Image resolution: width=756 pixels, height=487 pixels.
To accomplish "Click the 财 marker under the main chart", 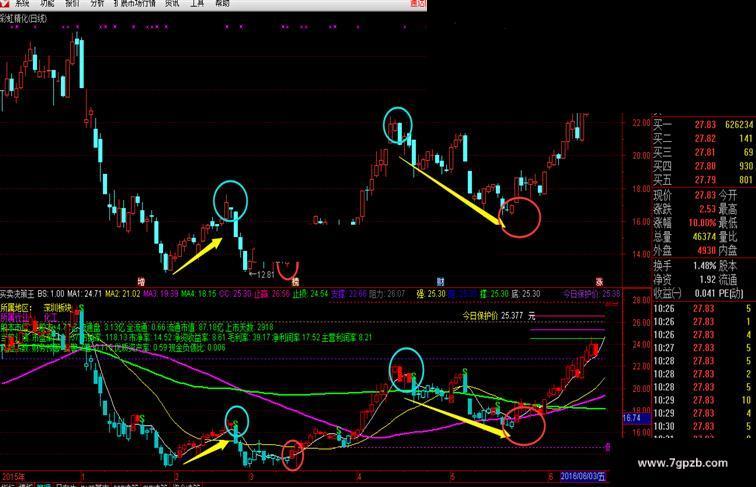I will pyautogui.click(x=440, y=281).
